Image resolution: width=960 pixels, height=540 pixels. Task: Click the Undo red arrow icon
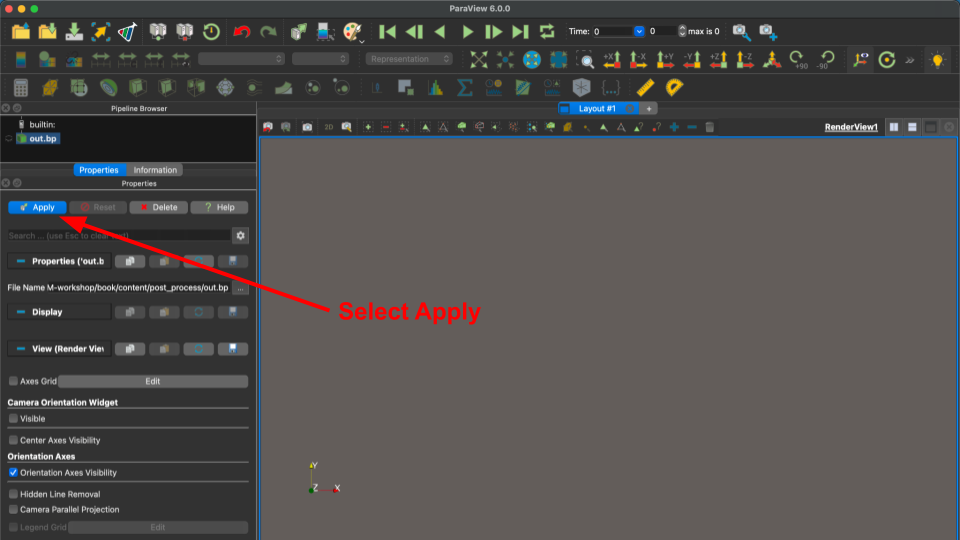[x=242, y=31]
